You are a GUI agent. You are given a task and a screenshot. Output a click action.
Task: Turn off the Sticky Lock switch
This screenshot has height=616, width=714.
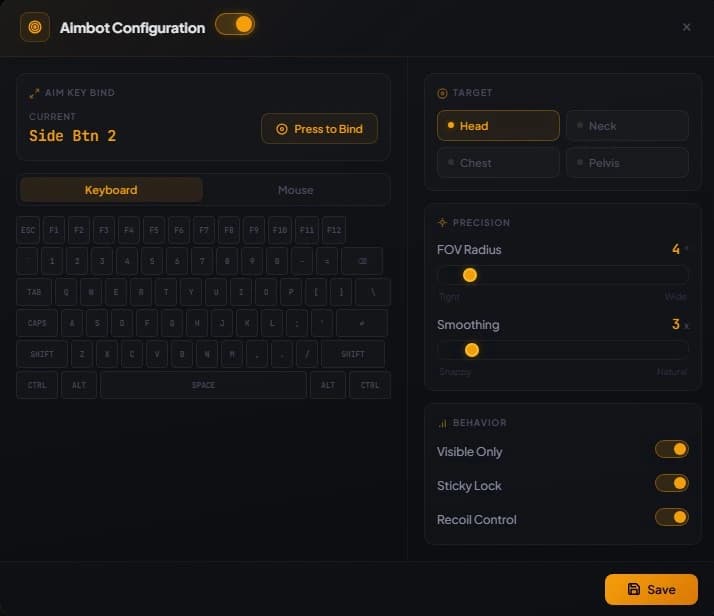(672, 484)
